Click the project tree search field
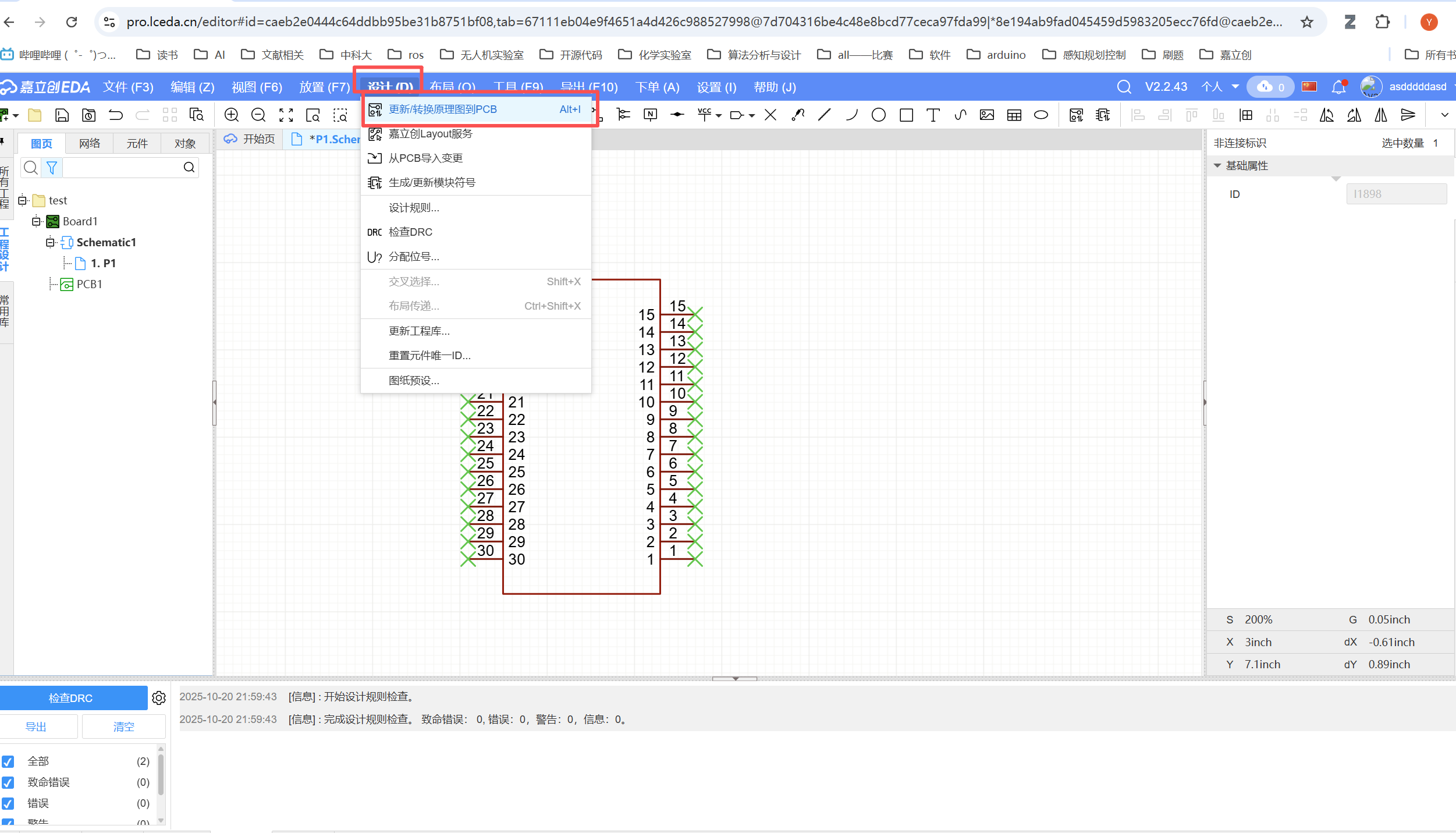The height and width of the screenshot is (833, 1456). (x=122, y=168)
